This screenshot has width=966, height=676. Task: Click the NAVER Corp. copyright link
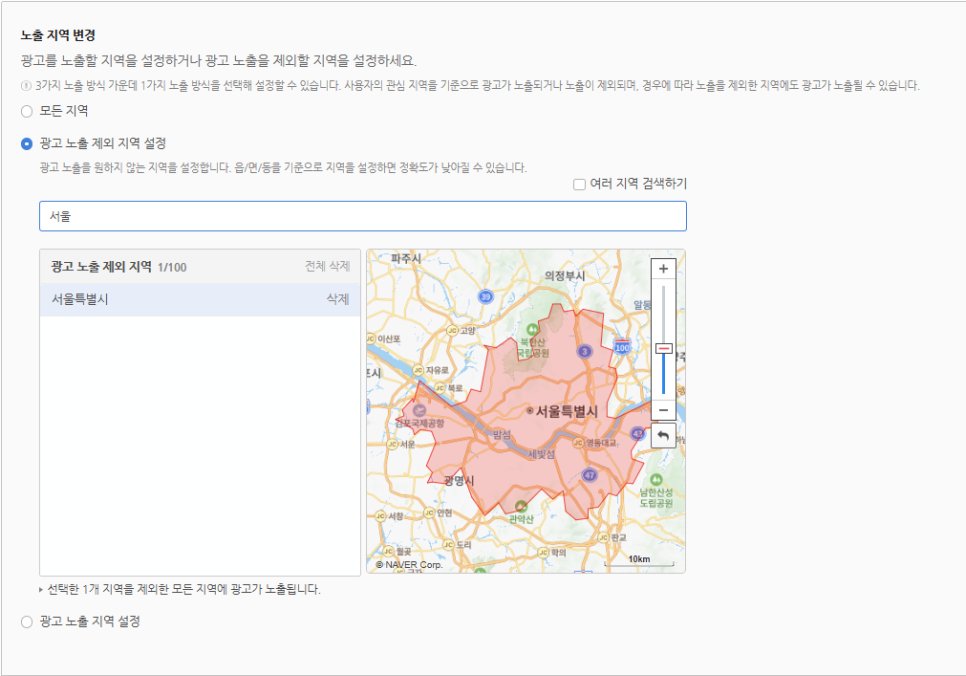(409, 564)
